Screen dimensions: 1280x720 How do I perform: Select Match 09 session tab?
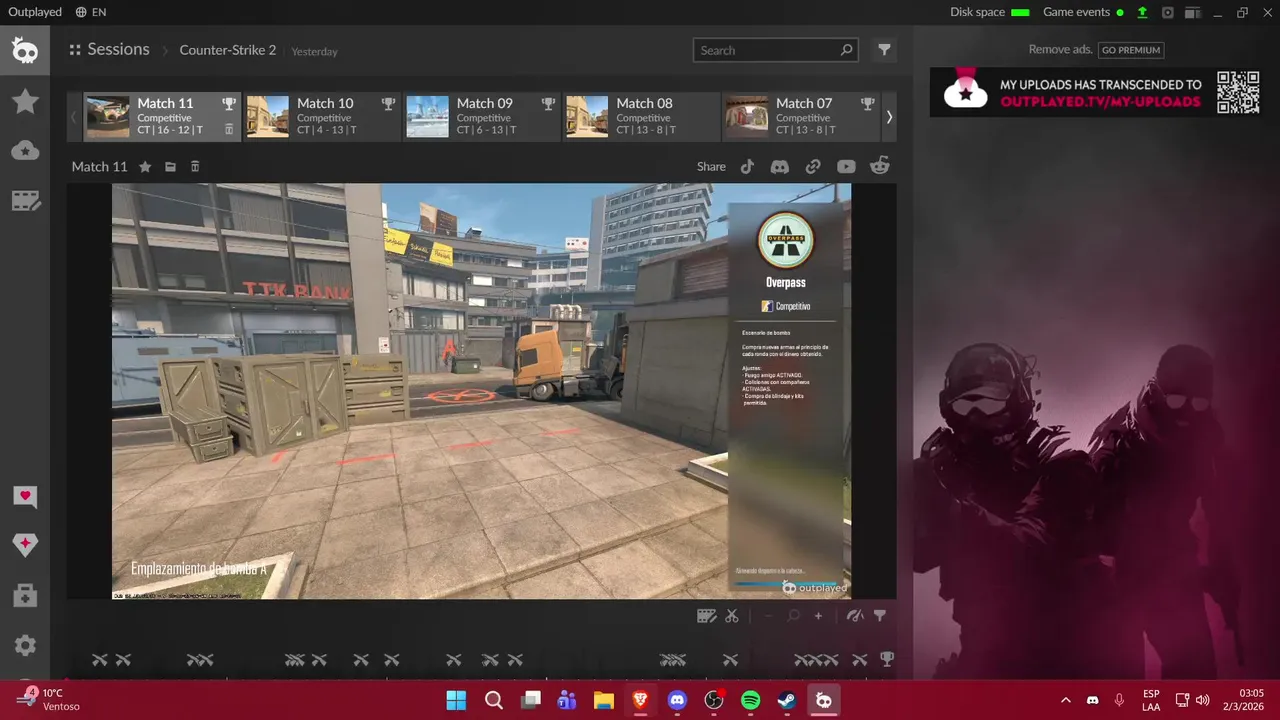(481, 116)
